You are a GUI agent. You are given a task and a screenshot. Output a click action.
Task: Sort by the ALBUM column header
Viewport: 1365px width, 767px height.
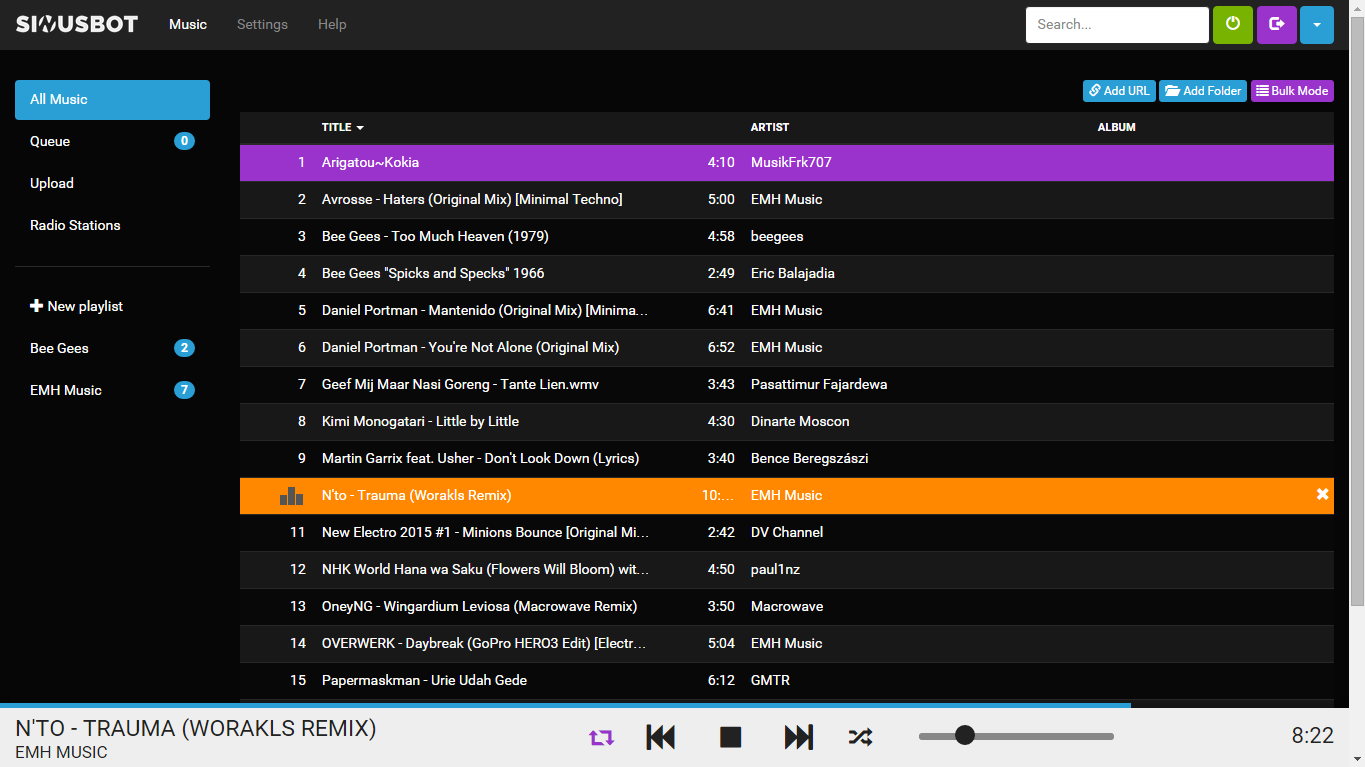tap(1116, 127)
